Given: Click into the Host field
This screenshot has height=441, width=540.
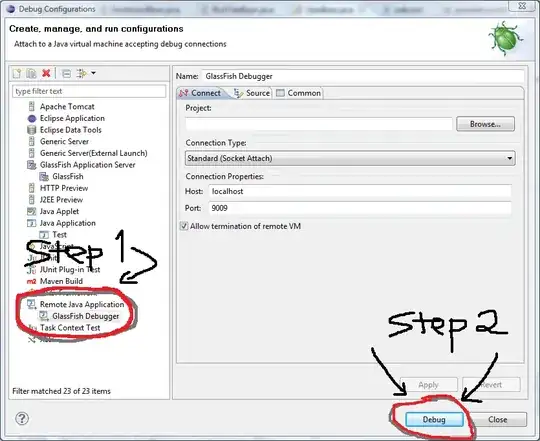Looking at the screenshot, I should pyautogui.click(x=360, y=191).
